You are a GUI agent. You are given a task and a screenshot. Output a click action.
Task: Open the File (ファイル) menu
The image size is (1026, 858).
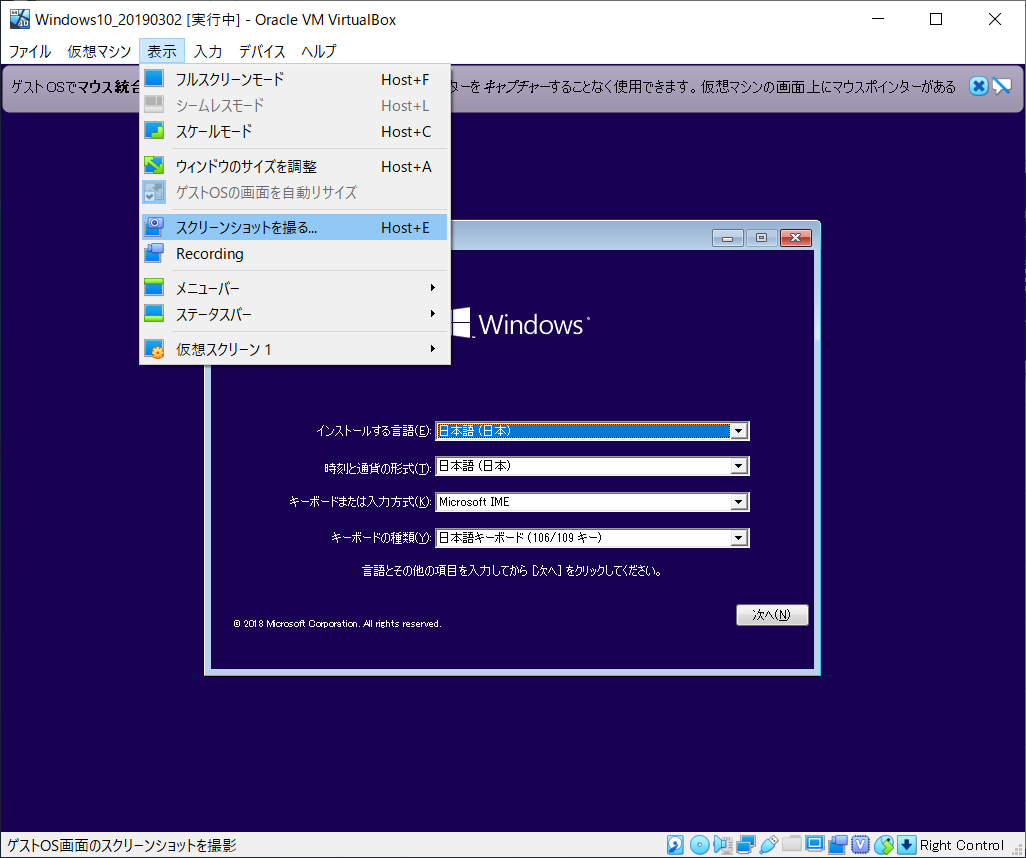[x=29, y=51]
